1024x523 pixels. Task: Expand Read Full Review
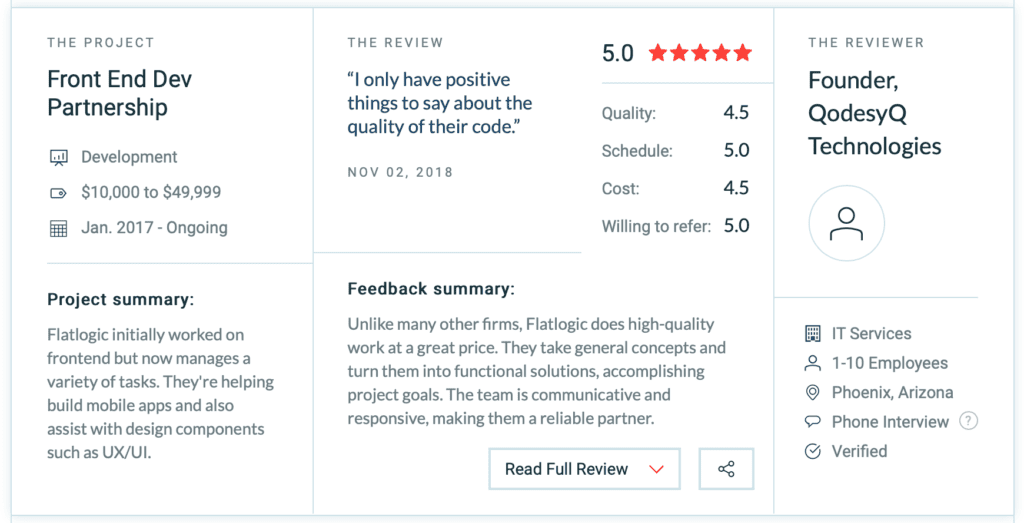[584, 469]
